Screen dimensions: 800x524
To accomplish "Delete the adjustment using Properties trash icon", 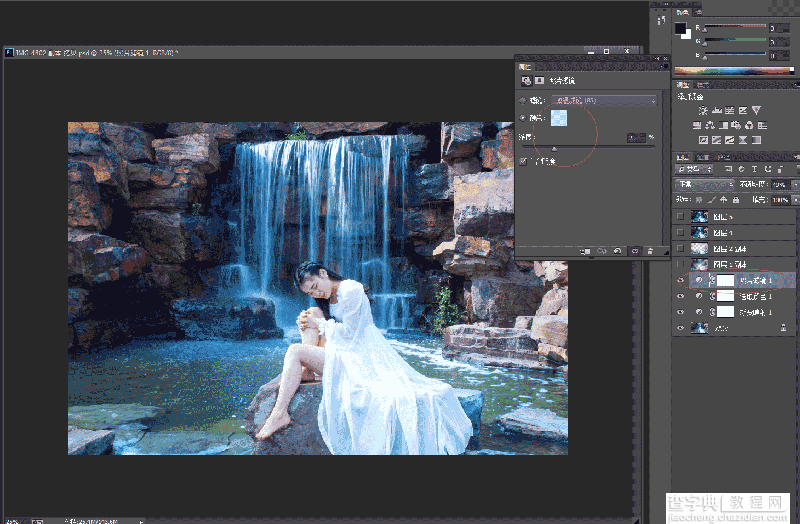I will point(650,251).
